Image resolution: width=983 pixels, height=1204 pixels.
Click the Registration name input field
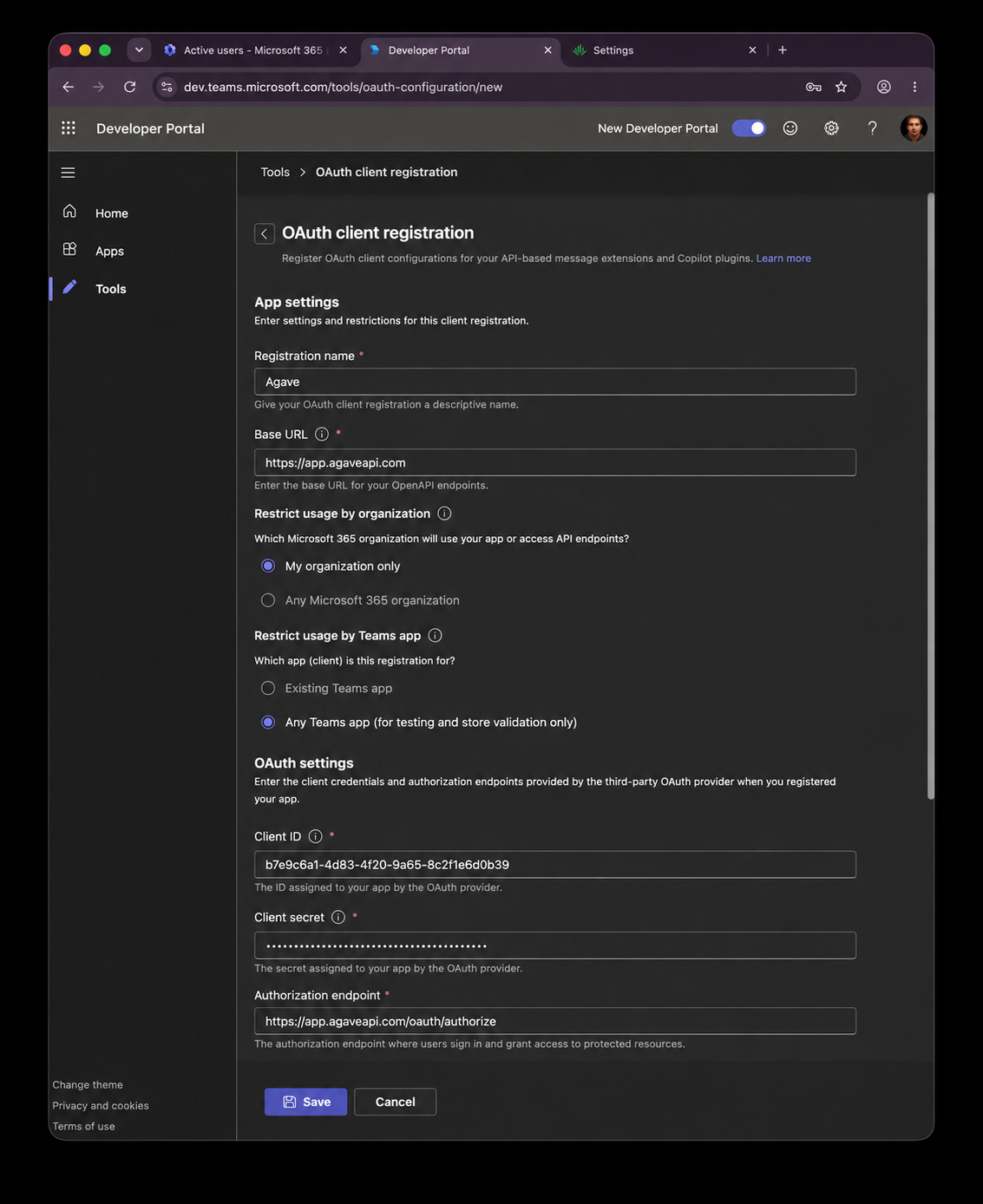pyautogui.click(x=555, y=382)
